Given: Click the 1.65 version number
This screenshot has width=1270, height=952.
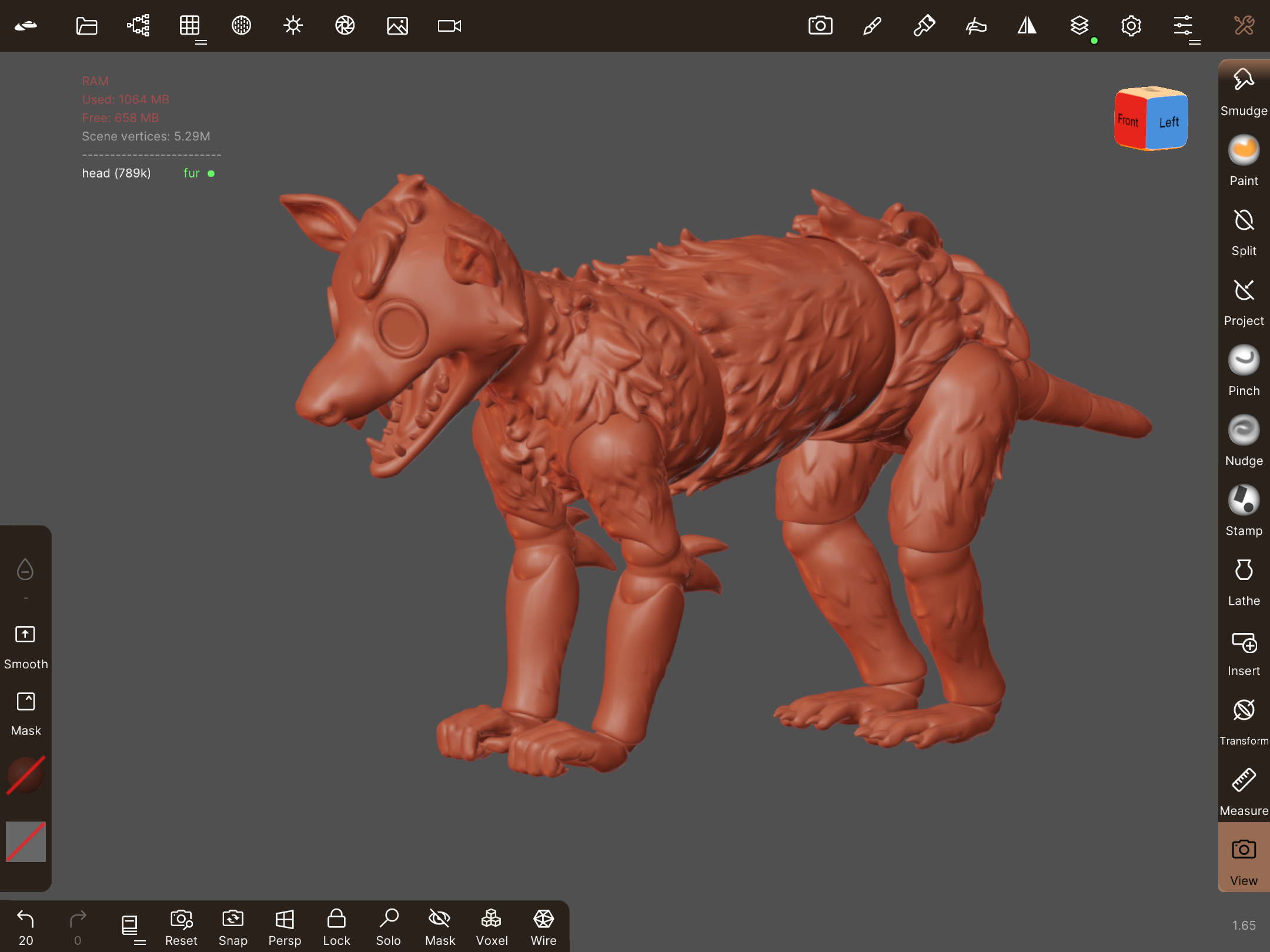Looking at the screenshot, I should click(x=1244, y=926).
